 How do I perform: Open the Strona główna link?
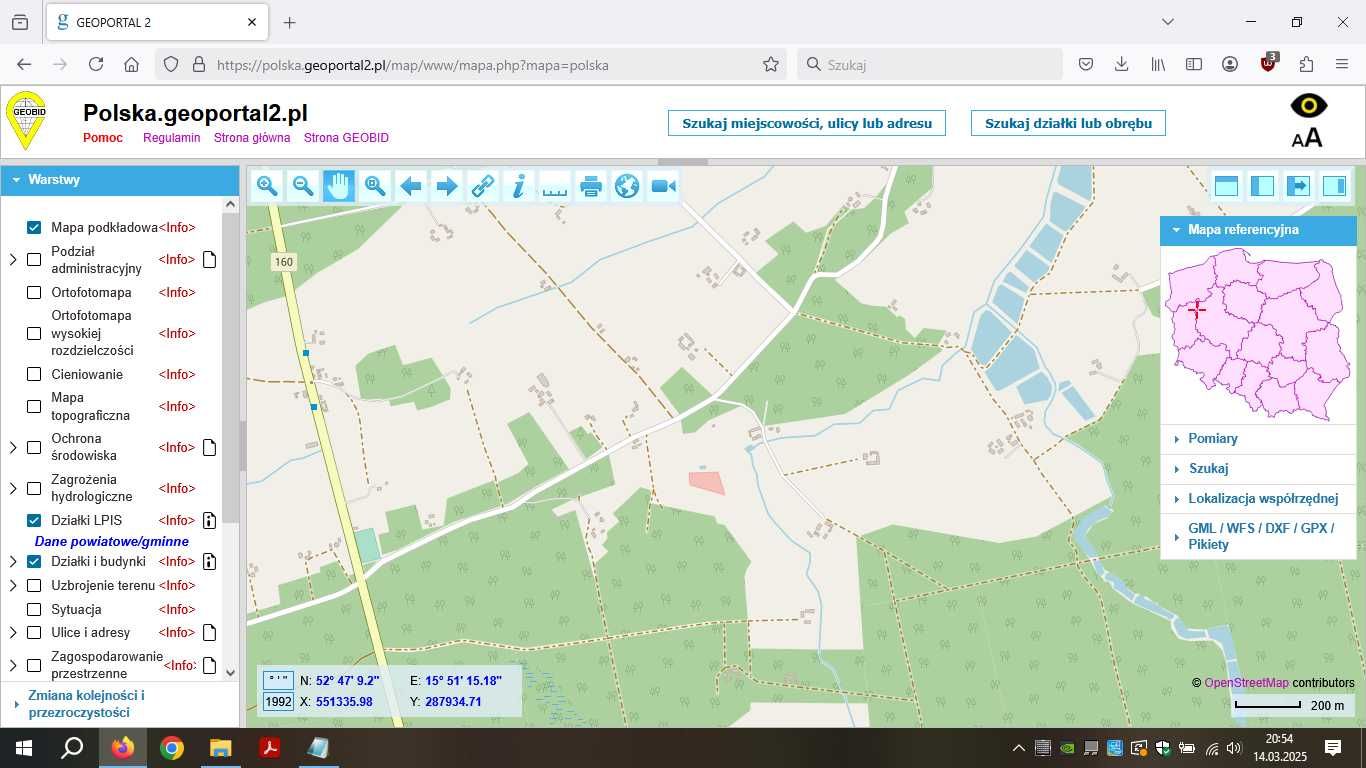coord(252,138)
